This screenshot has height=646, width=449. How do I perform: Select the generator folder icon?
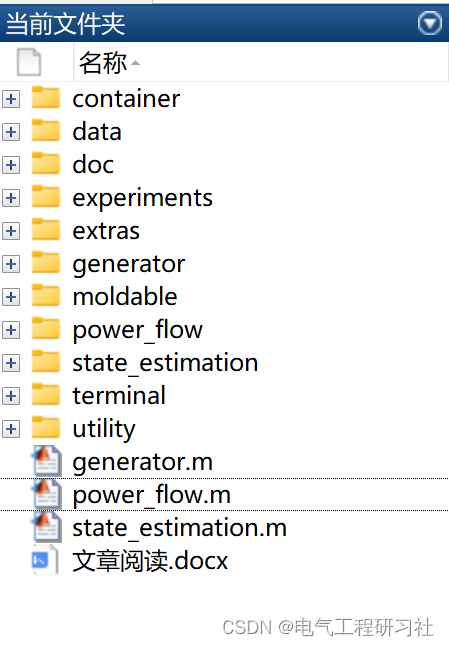coord(46,262)
